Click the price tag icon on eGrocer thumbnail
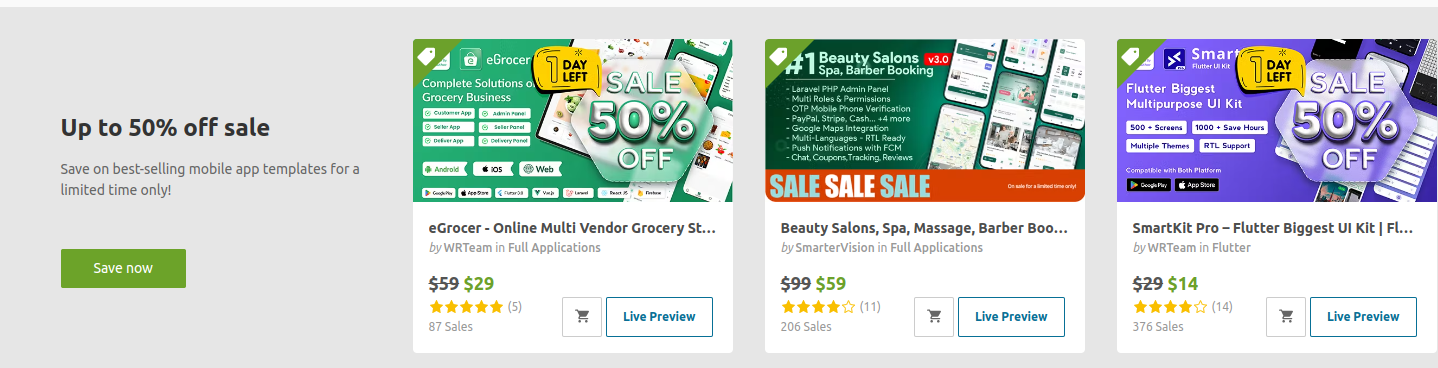 [x=429, y=56]
